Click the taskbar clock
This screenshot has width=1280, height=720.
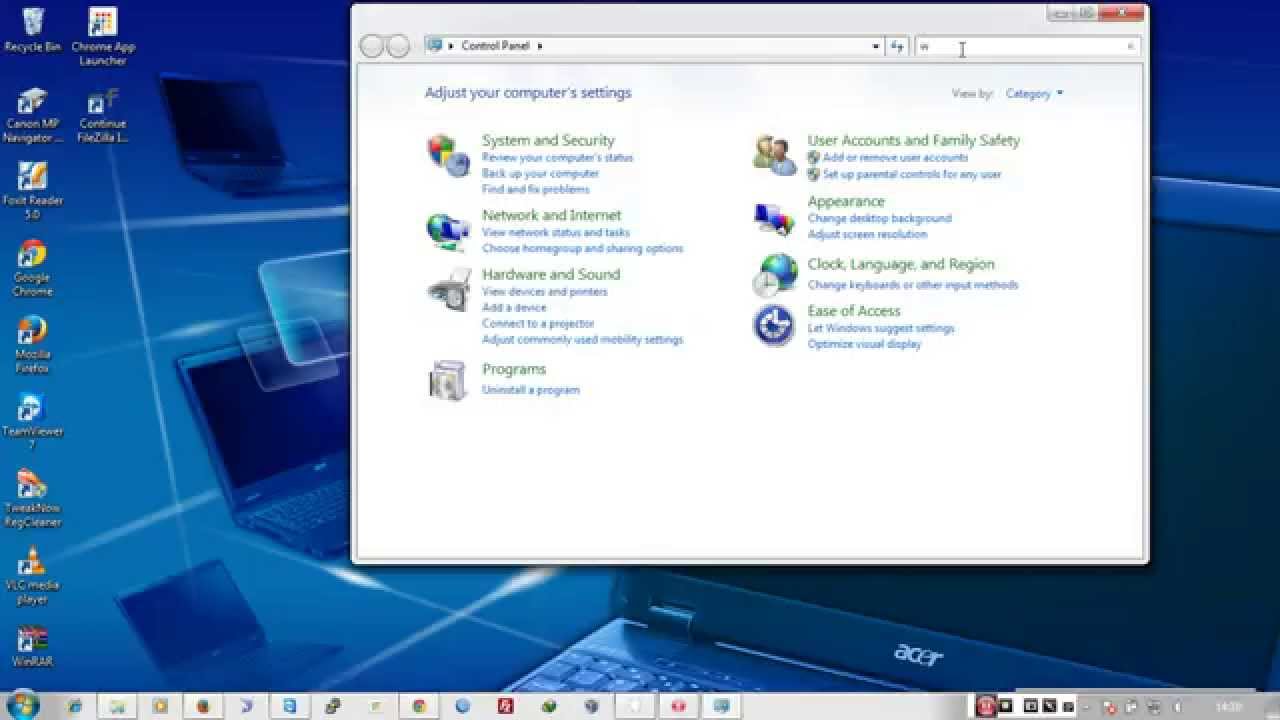(1228, 706)
